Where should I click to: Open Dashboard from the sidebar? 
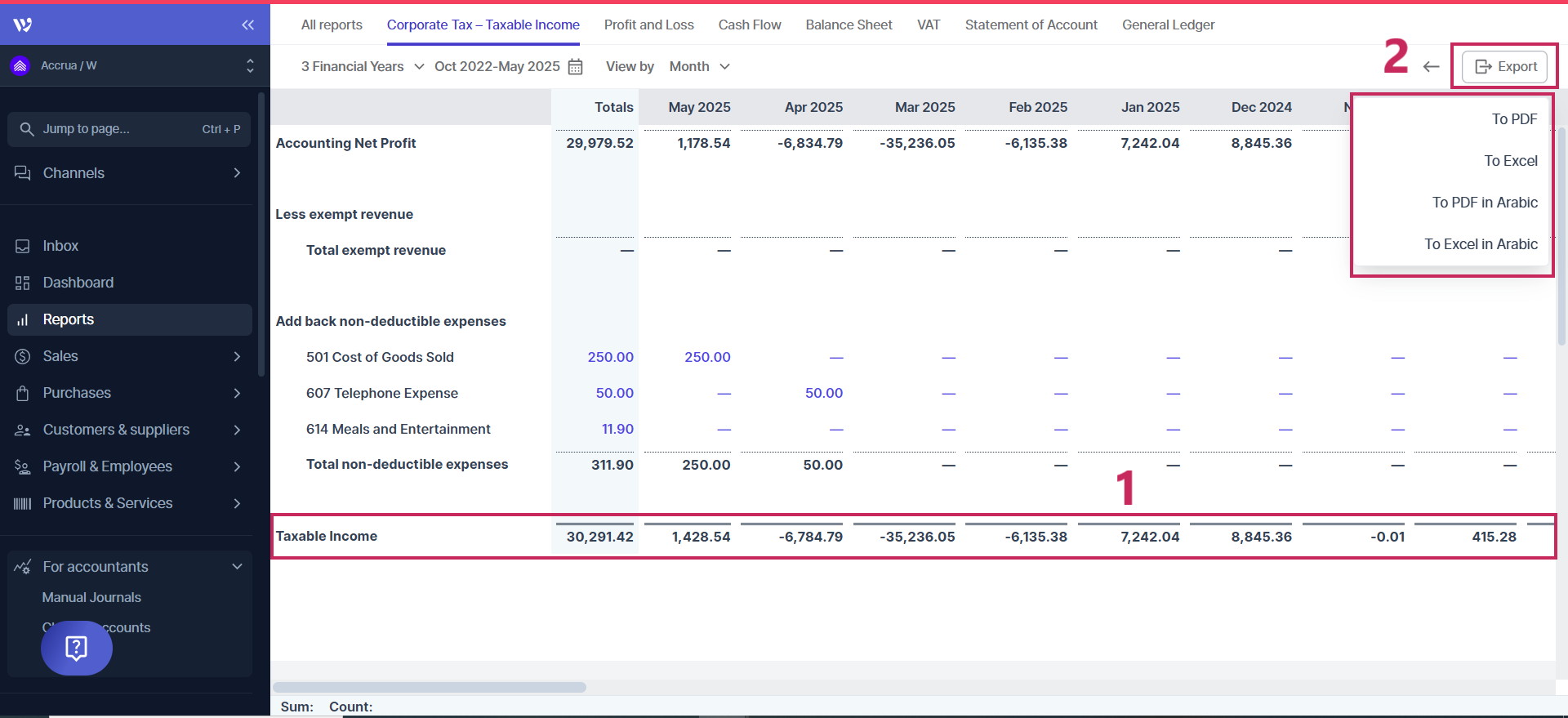[x=78, y=283]
